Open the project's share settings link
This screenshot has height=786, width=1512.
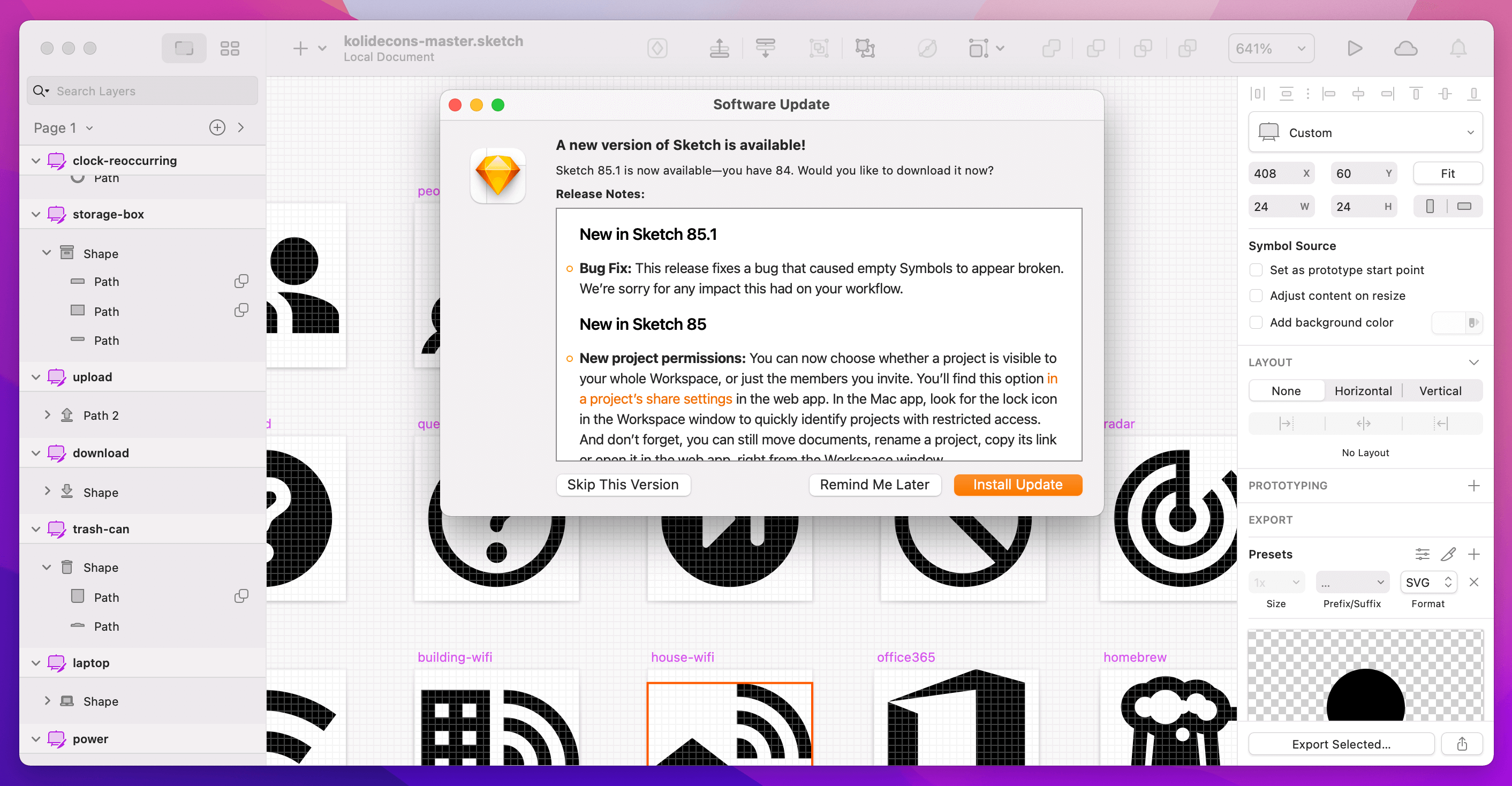(x=656, y=398)
